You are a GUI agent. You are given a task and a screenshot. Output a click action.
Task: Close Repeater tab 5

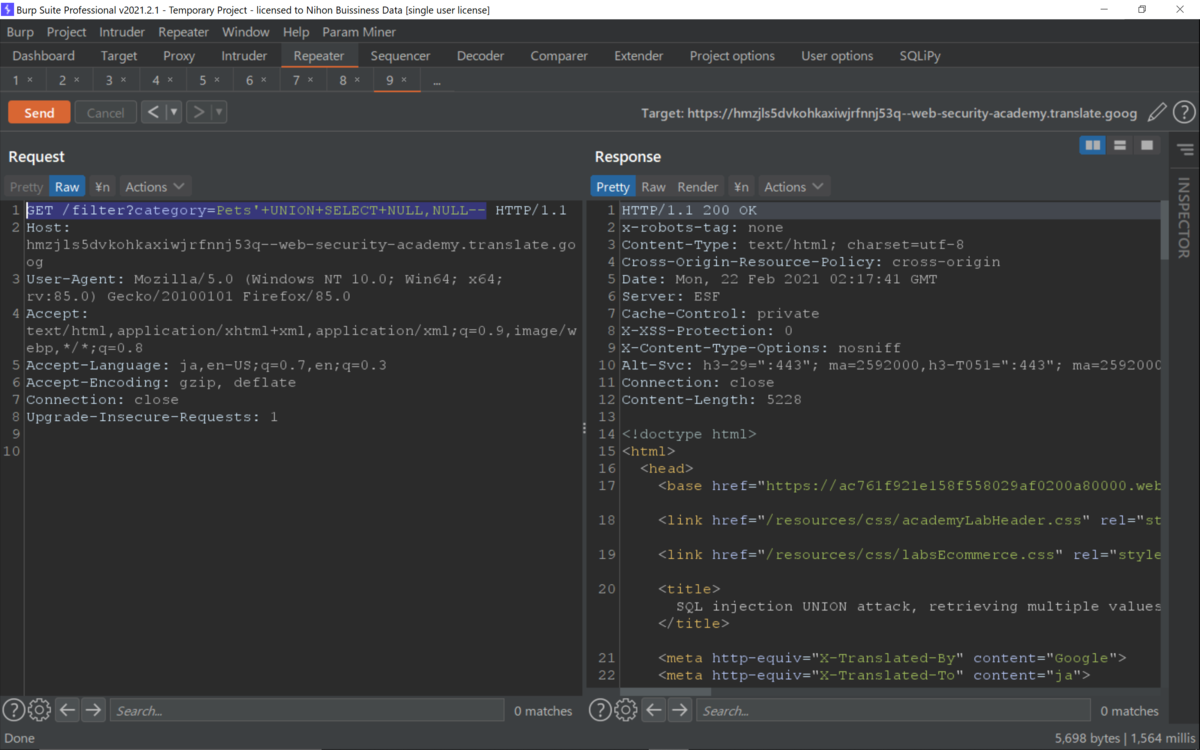coord(216,80)
